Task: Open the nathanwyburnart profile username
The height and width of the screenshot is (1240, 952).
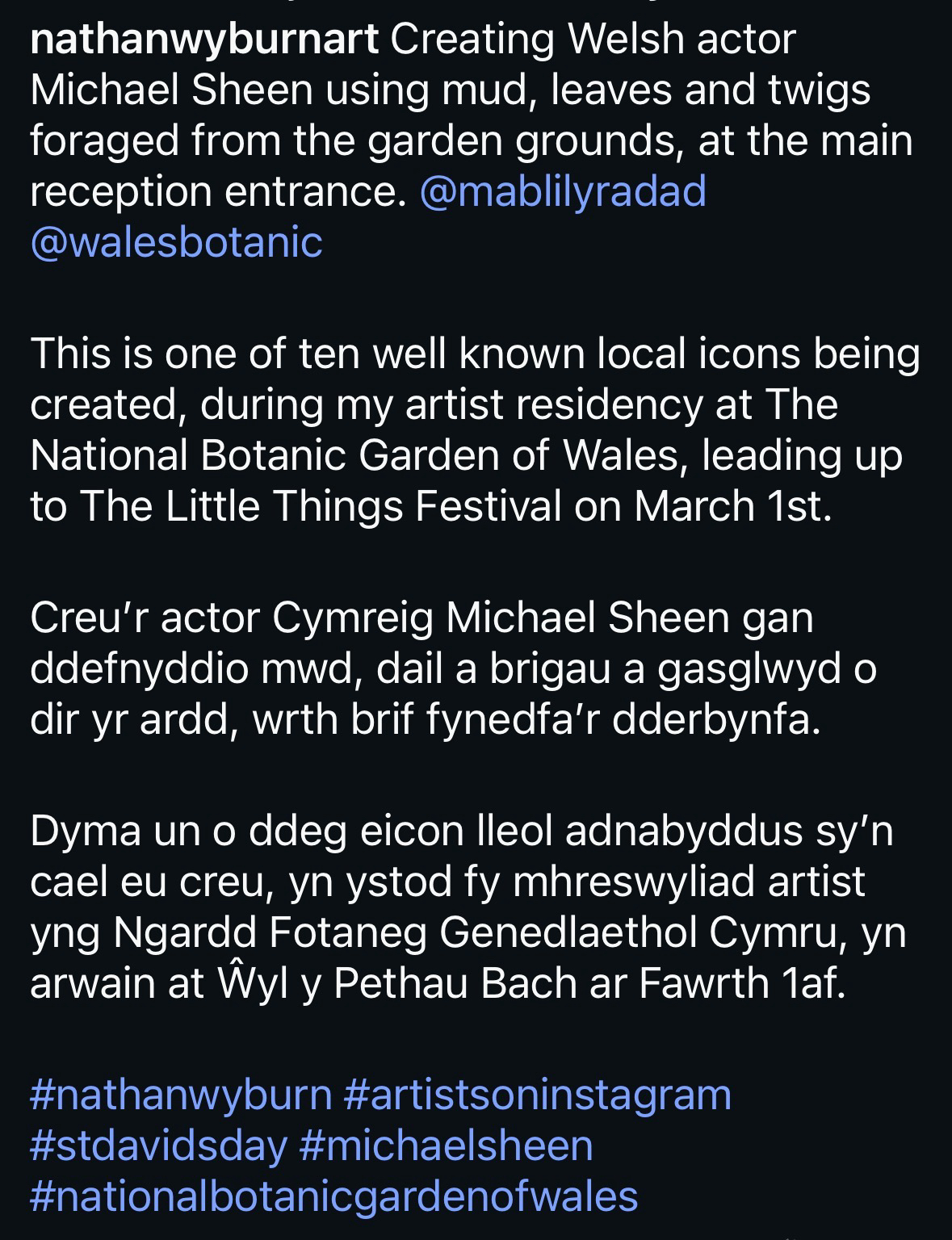Action: click(x=204, y=40)
